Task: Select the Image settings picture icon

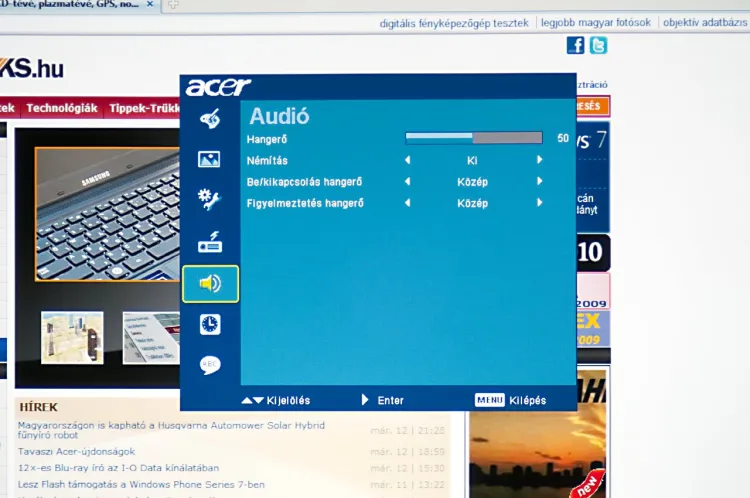Action: (209, 159)
